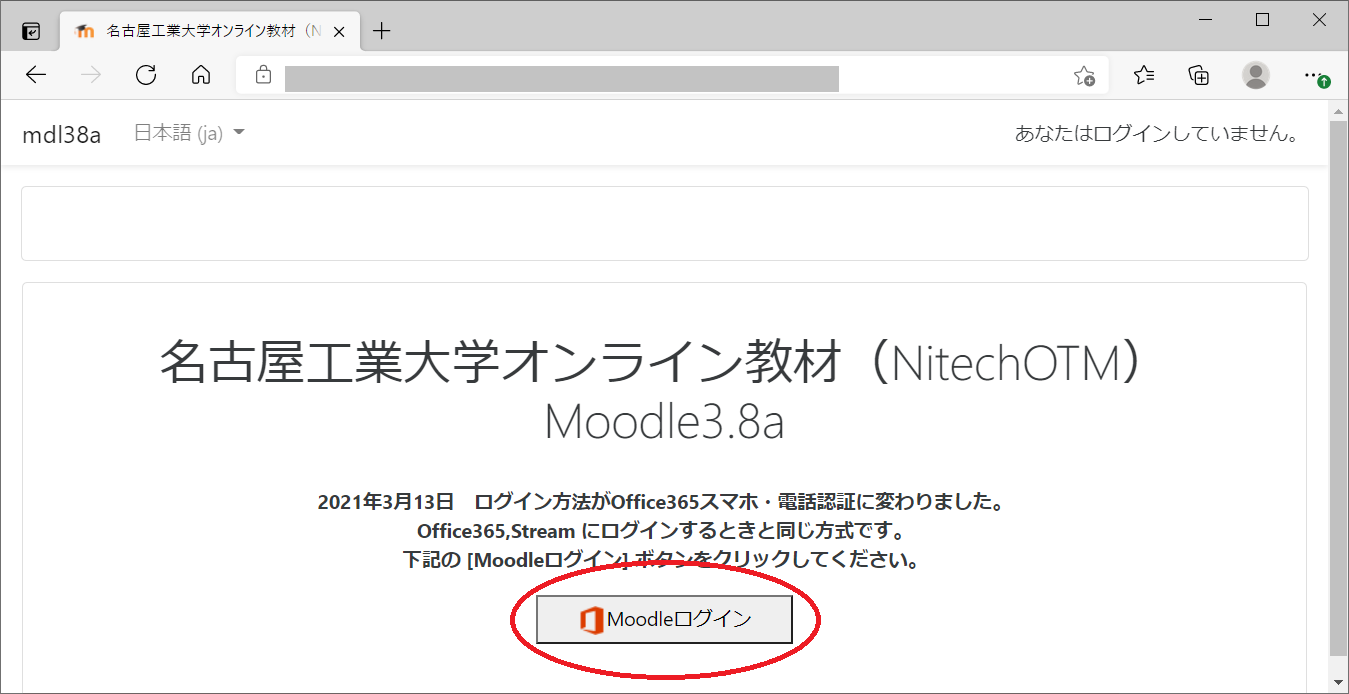
Task: Minimize the browser window
Action: (x=1208, y=20)
